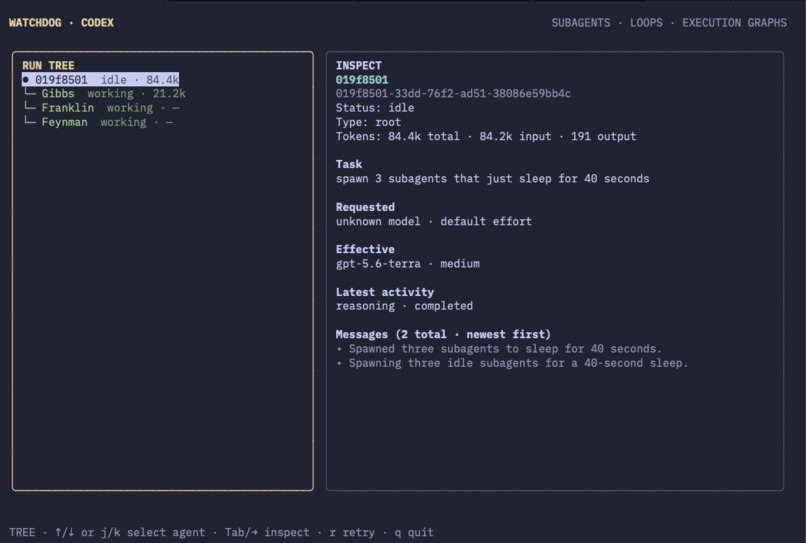Click the WATCHDOG title text
Viewport: 806px width, 543px height.
click(35, 23)
